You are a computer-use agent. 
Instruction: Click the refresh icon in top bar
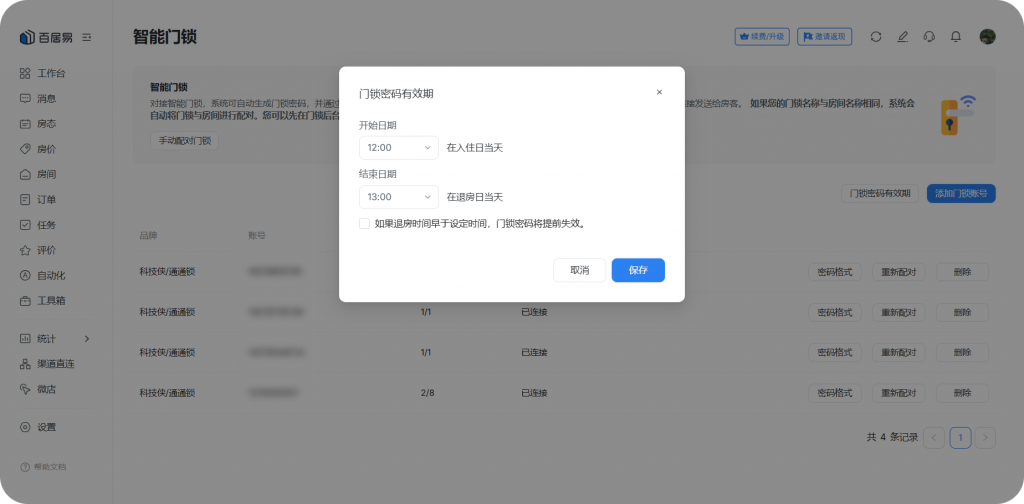click(876, 37)
